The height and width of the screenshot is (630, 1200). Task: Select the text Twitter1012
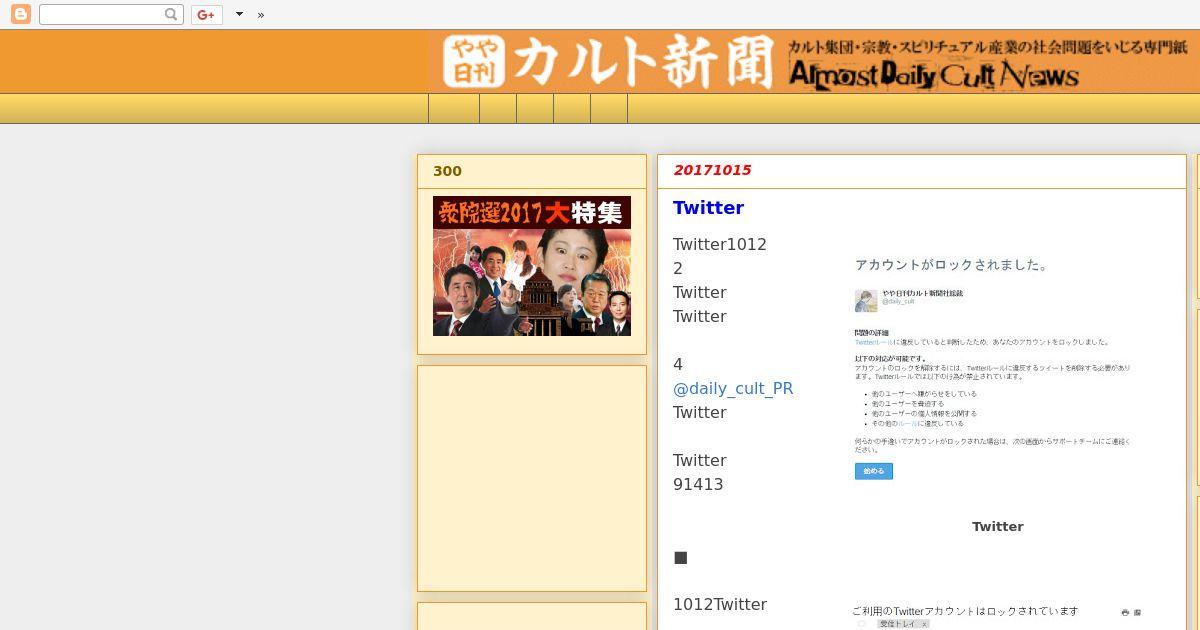(720, 244)
